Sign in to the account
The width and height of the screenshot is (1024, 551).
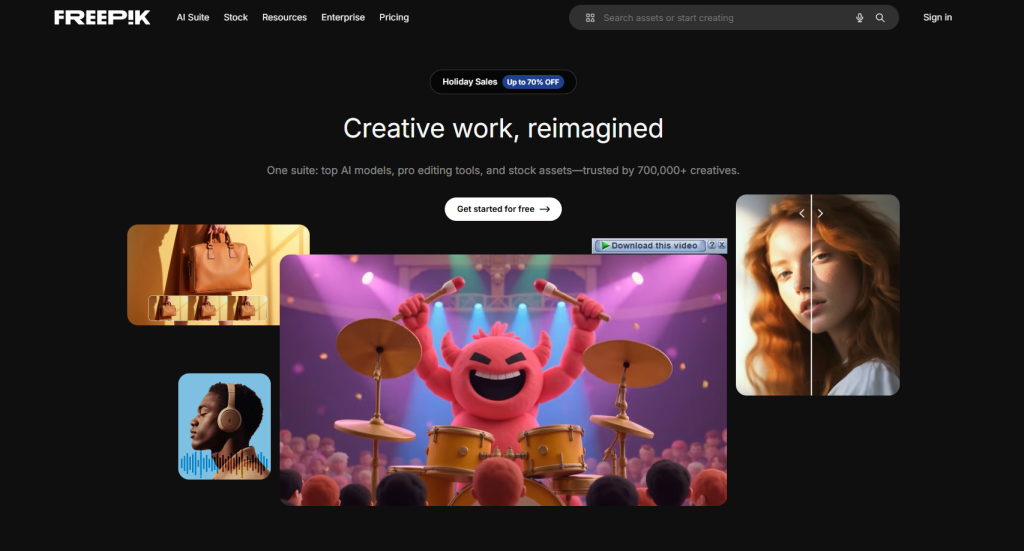pos(937,18)
